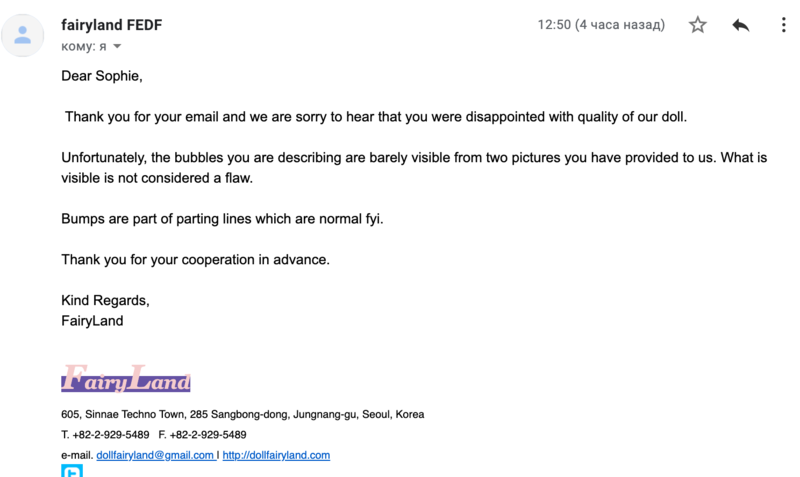Open the three-dot more options menu
This screenshot has height=477, width=800.
(x=784, y=24)
